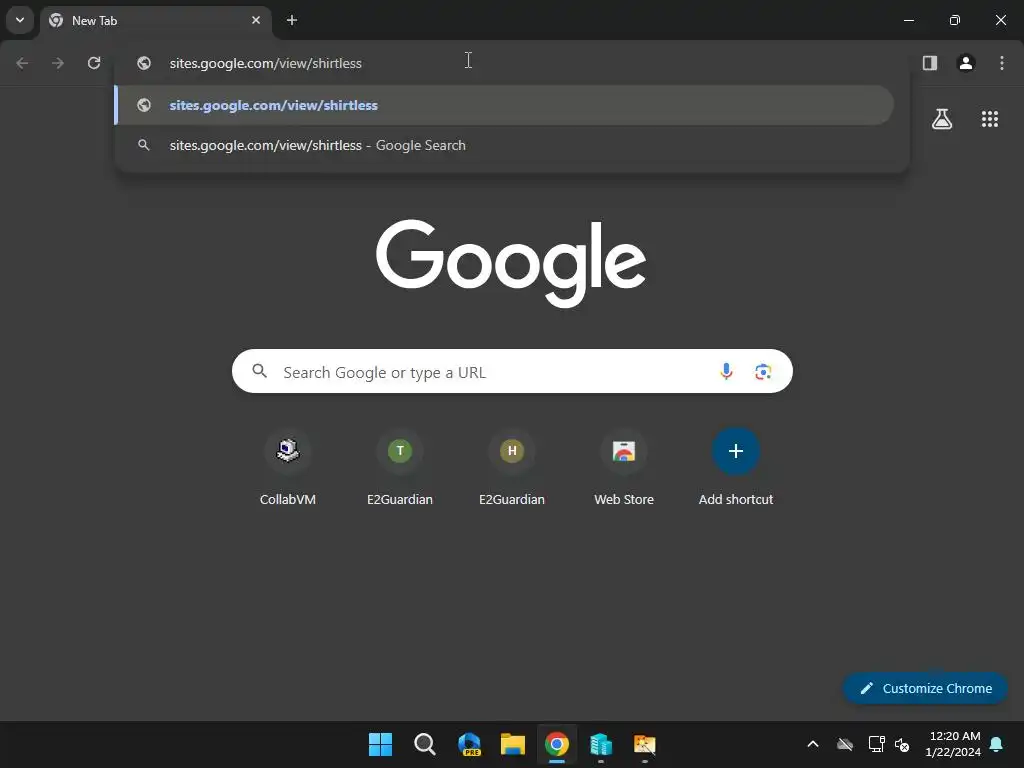Click the Google logo
This screenshot has height=768, width=1024.
[511, 263]
